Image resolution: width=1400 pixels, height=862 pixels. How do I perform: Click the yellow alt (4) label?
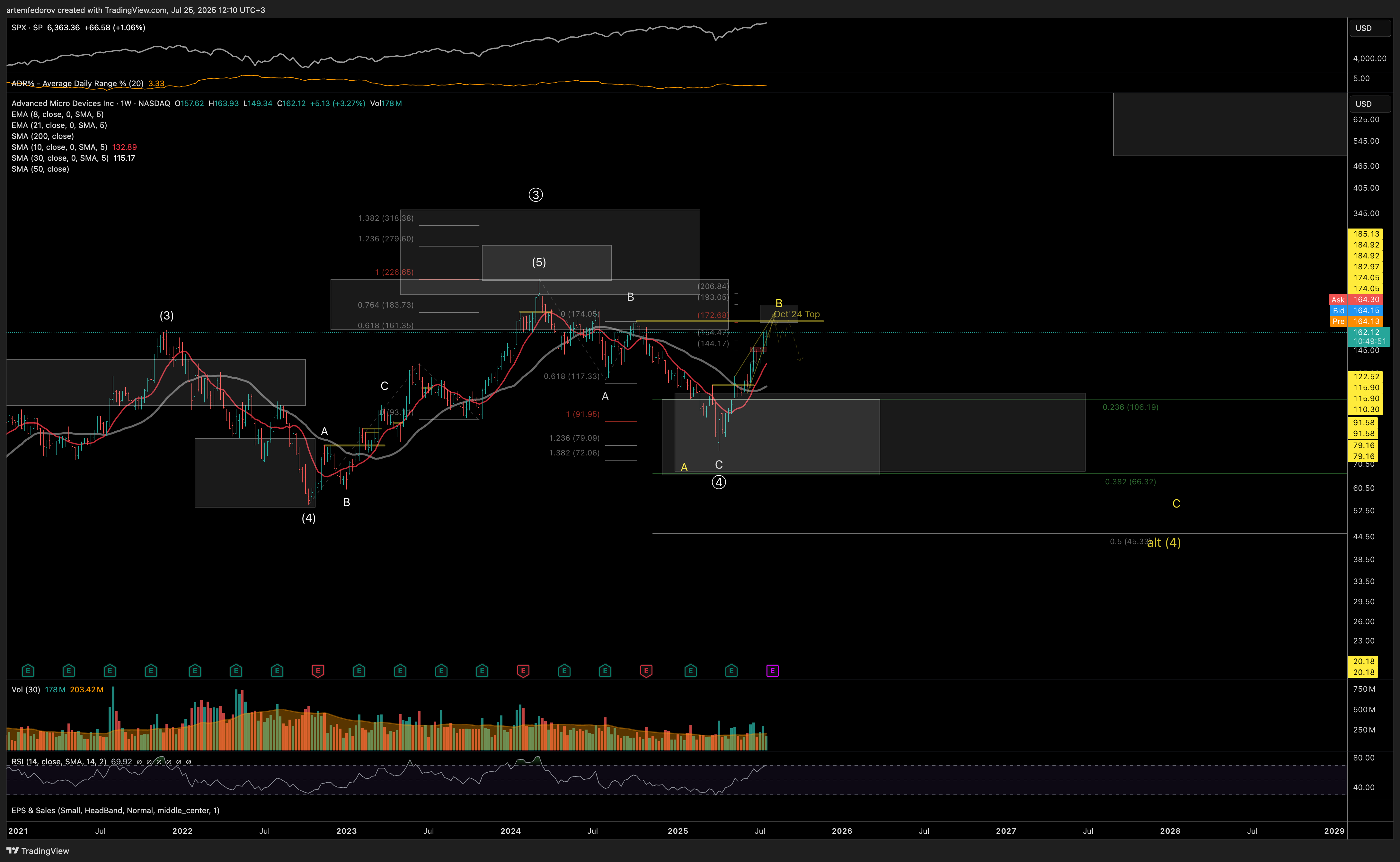point(1164,543)
